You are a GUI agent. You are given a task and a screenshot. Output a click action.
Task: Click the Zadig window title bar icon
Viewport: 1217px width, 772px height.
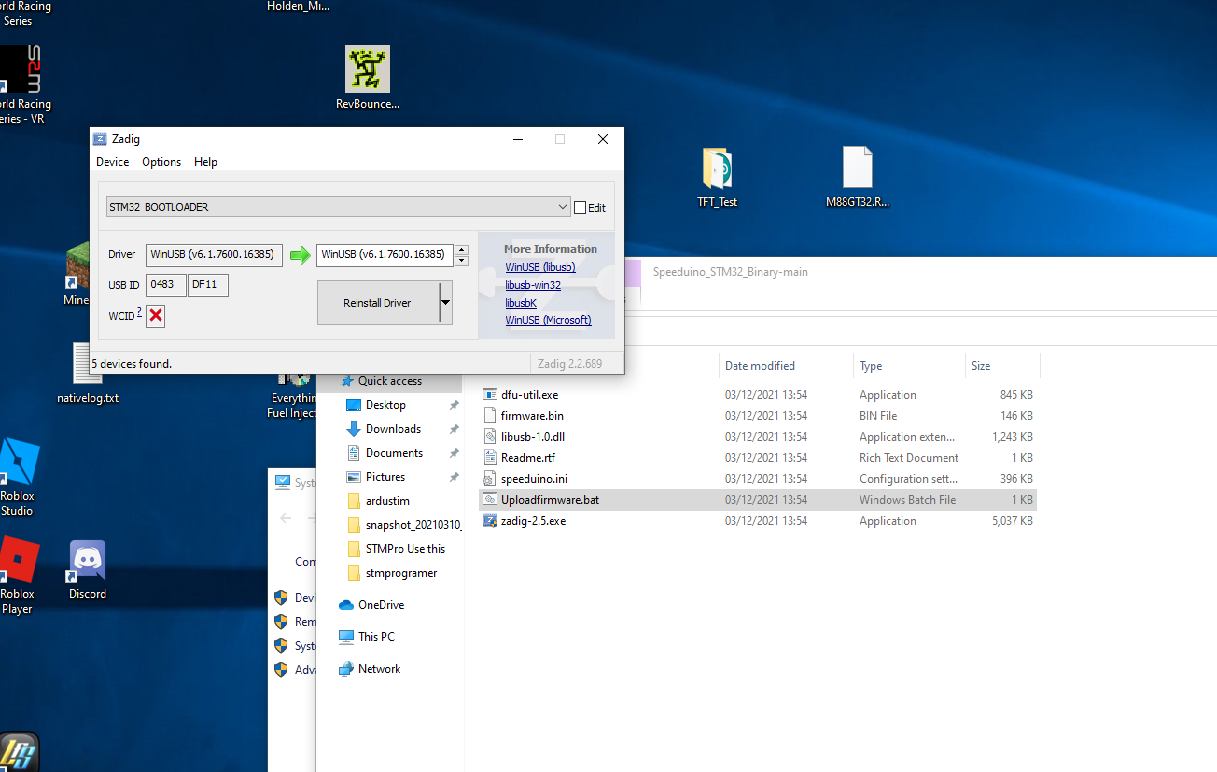(x=100, y=140)
